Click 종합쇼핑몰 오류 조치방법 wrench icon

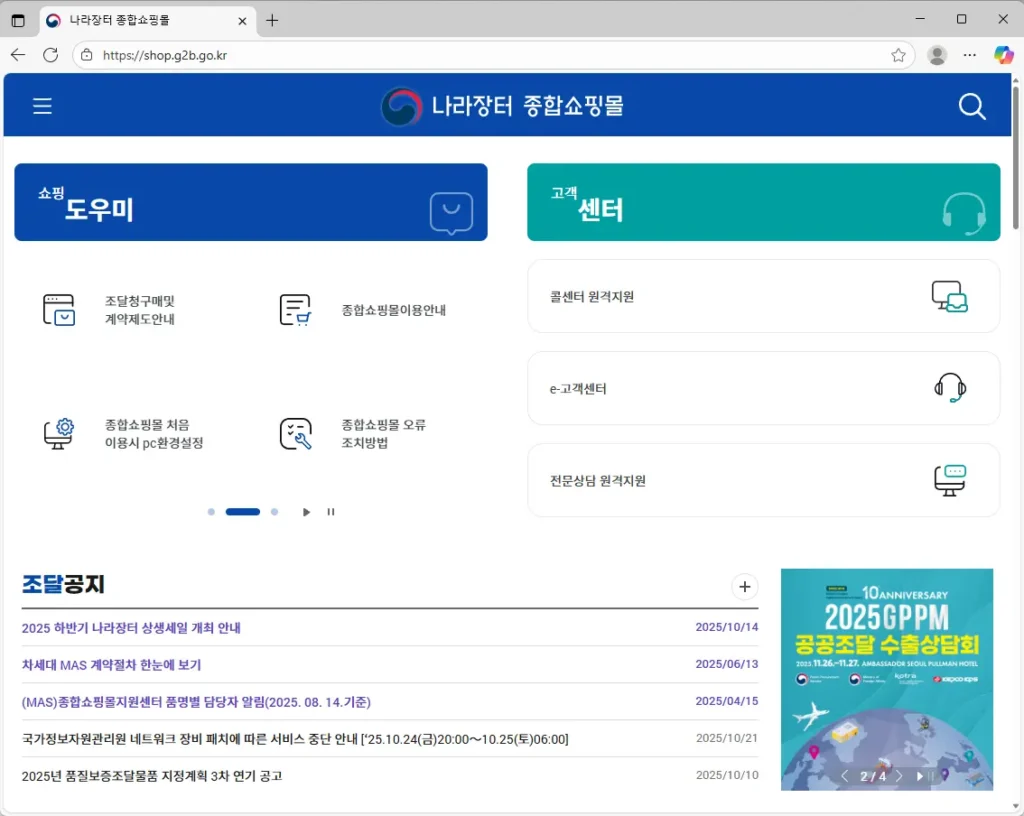(x=295, y=433)
